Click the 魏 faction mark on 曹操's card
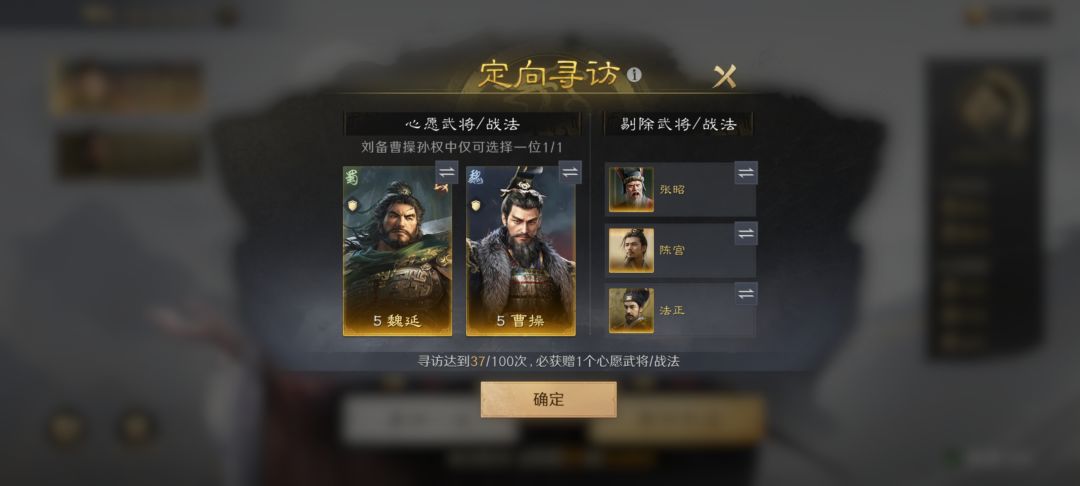 [x=475, y=178]
